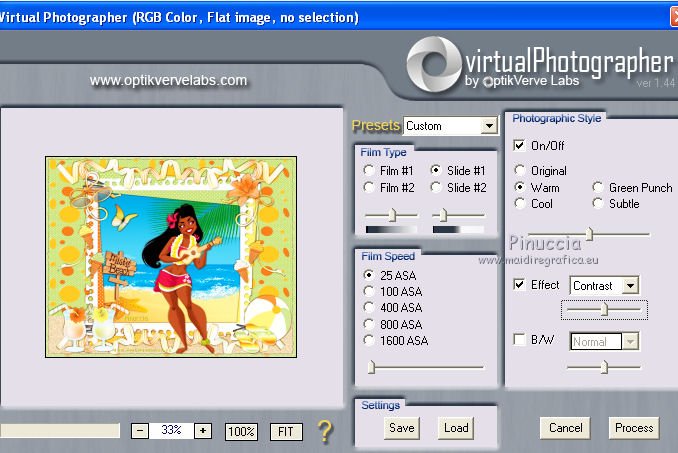Select the Cool photographic style

coord(520,203)
